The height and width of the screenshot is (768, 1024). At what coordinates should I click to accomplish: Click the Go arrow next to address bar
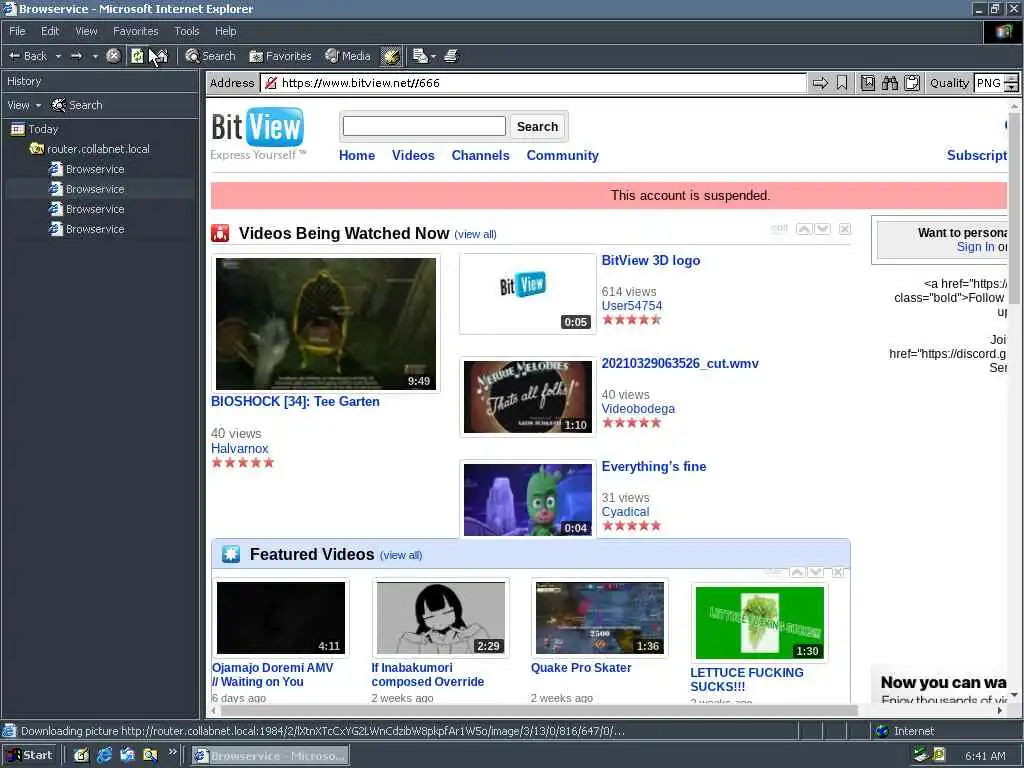(x=820, y=83)
